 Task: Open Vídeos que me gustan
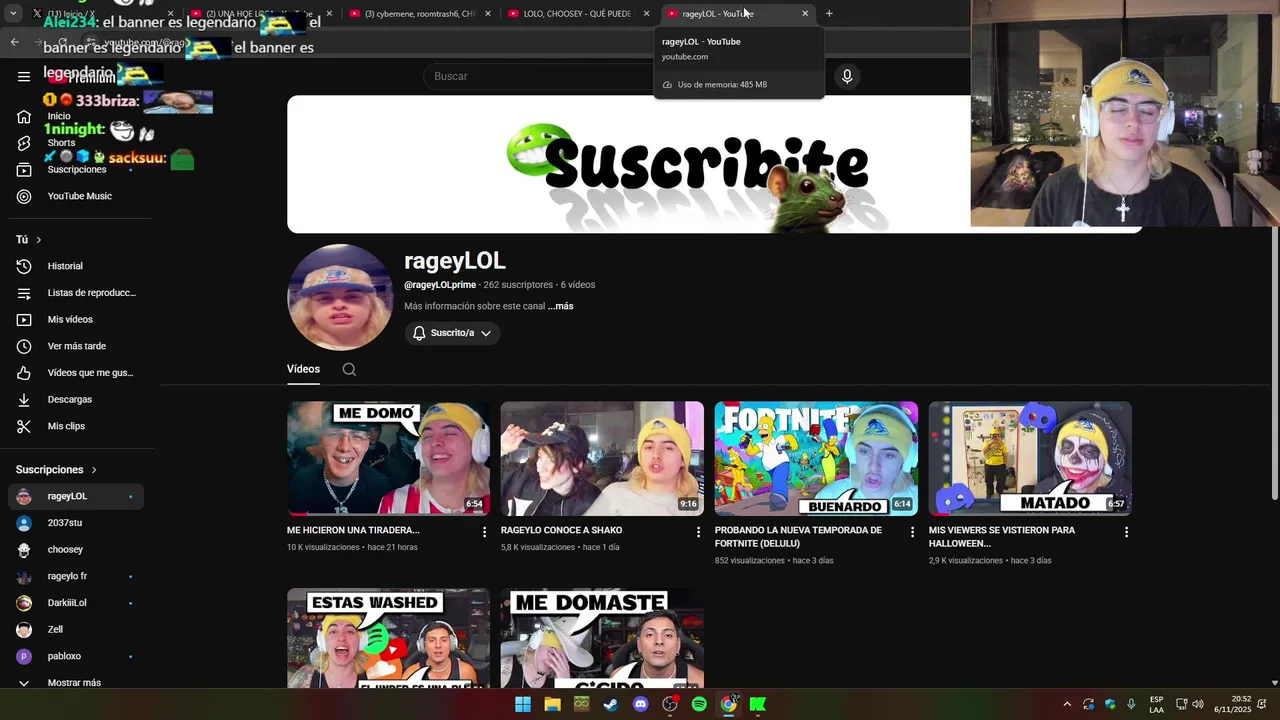(x=76, y=373)
